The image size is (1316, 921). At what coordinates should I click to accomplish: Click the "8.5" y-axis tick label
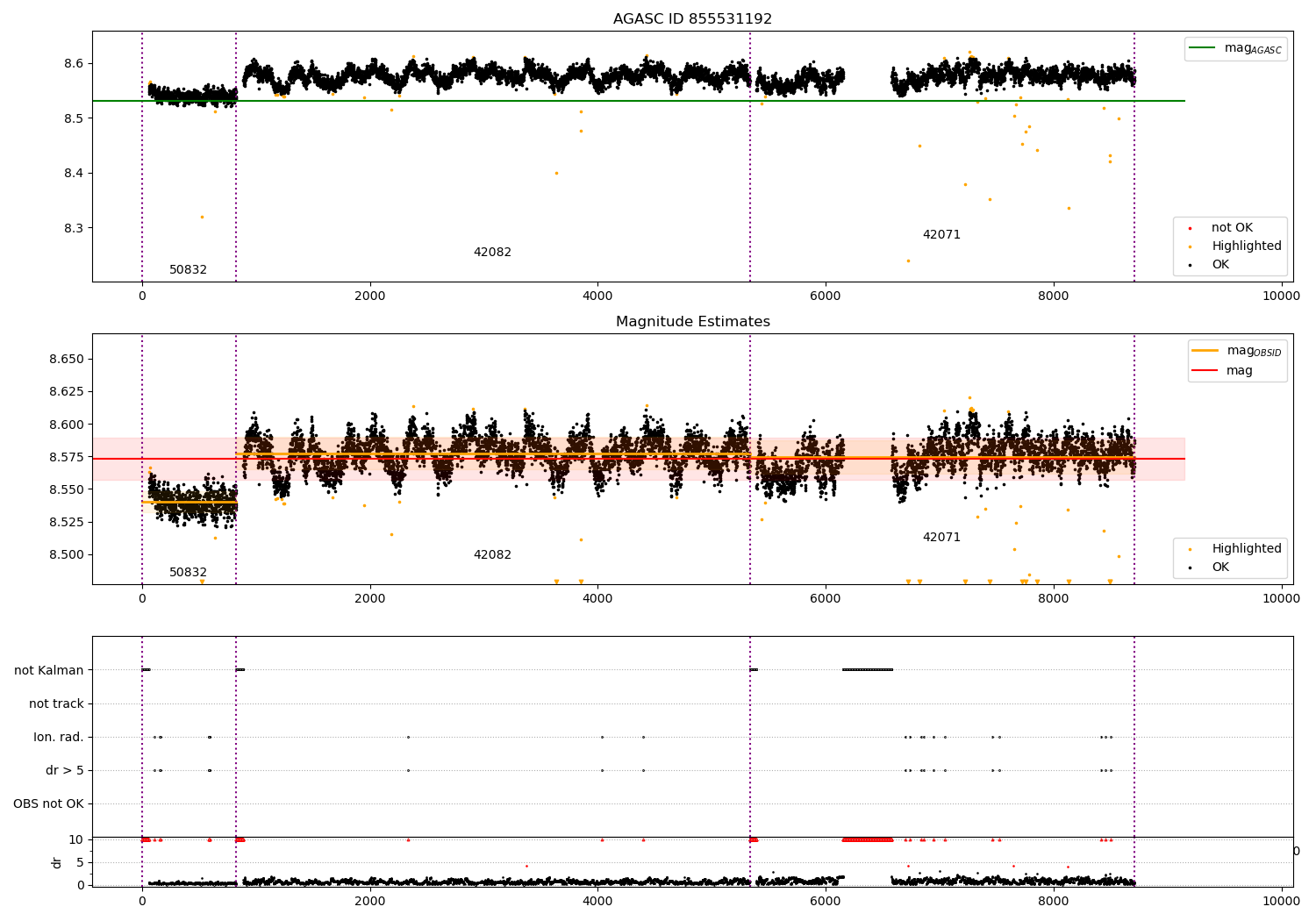[74, 118]
